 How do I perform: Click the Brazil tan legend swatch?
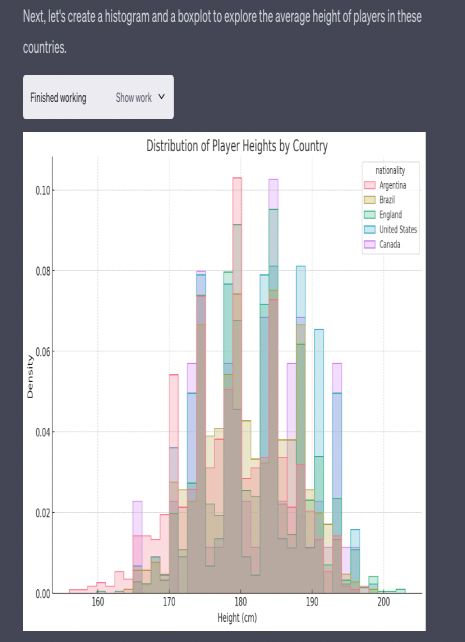(370, 200)
